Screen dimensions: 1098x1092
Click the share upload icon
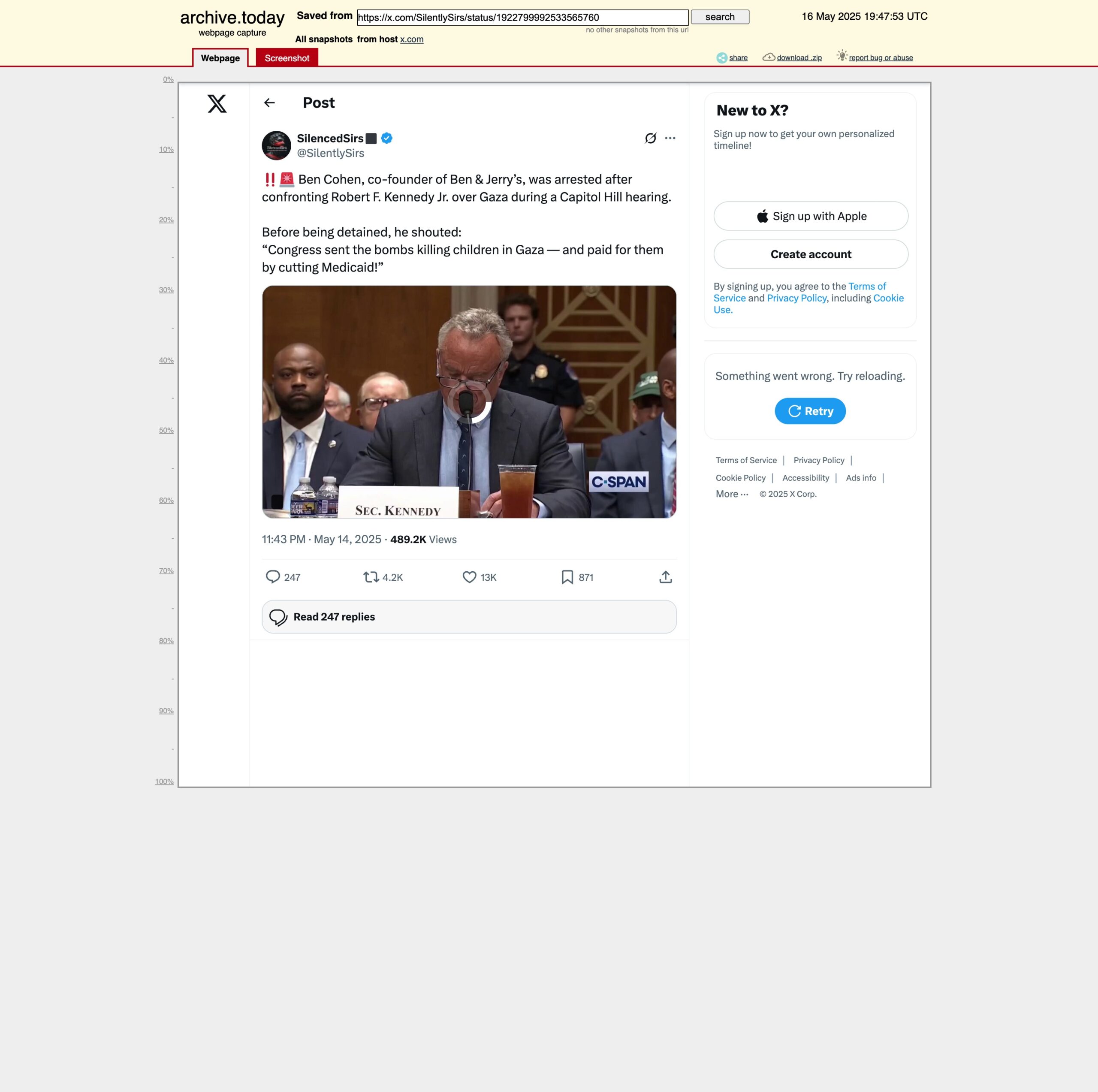click(666, 577)
